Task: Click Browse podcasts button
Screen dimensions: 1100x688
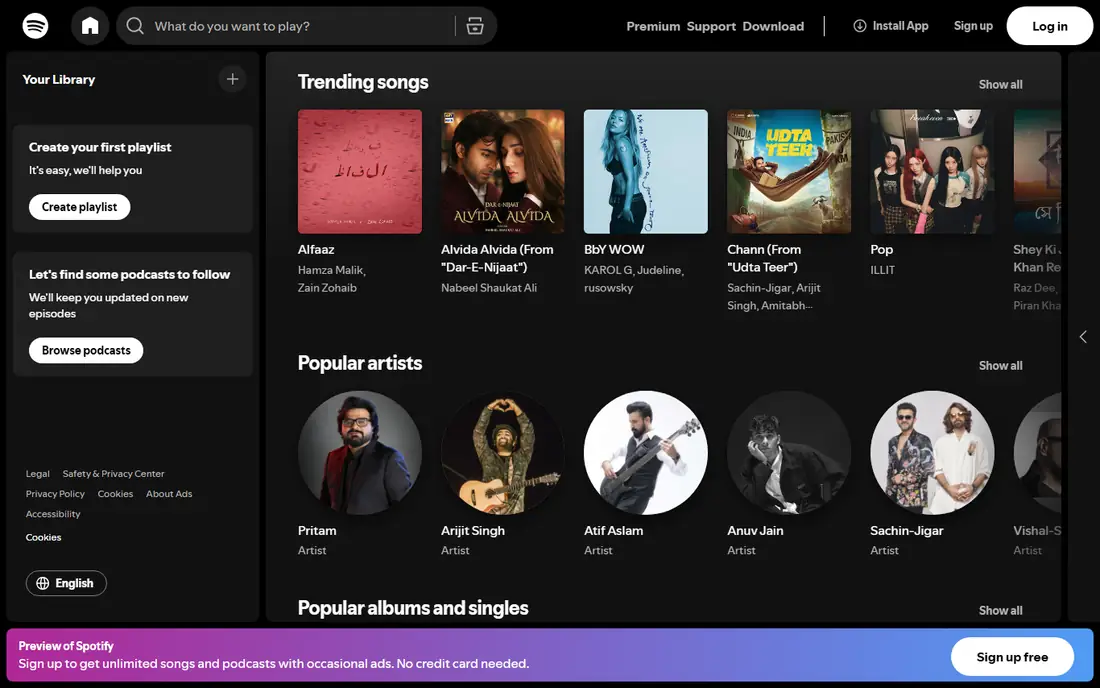Action: coord(86,350)
